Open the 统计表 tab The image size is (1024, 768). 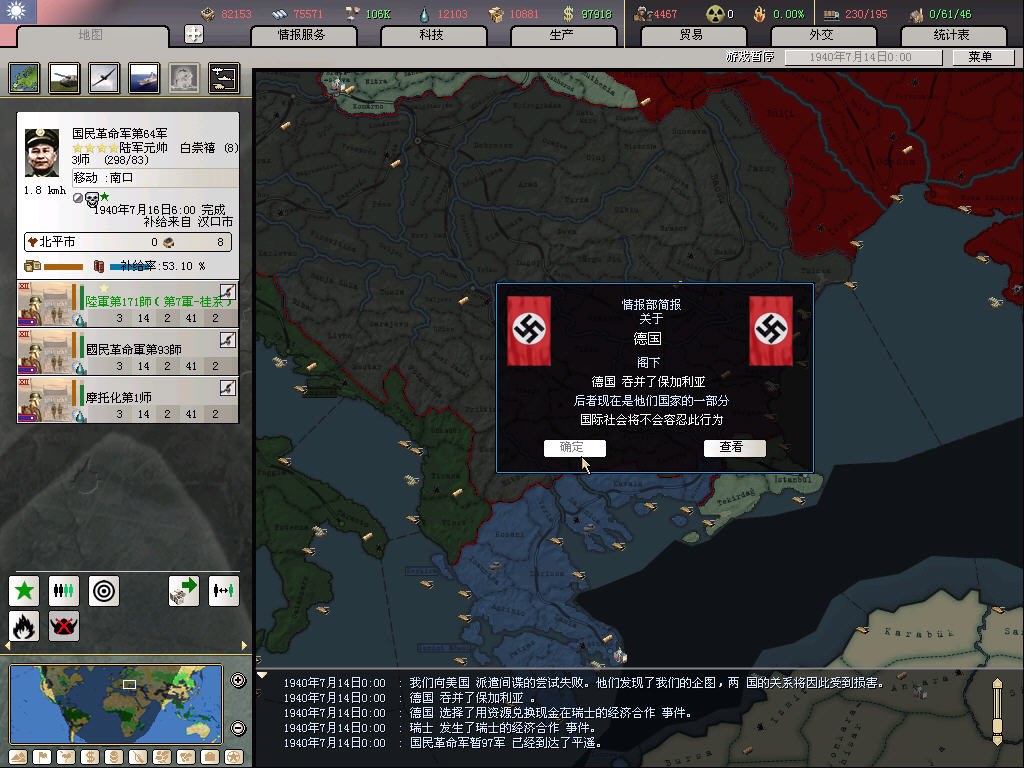tap(952, 35)
